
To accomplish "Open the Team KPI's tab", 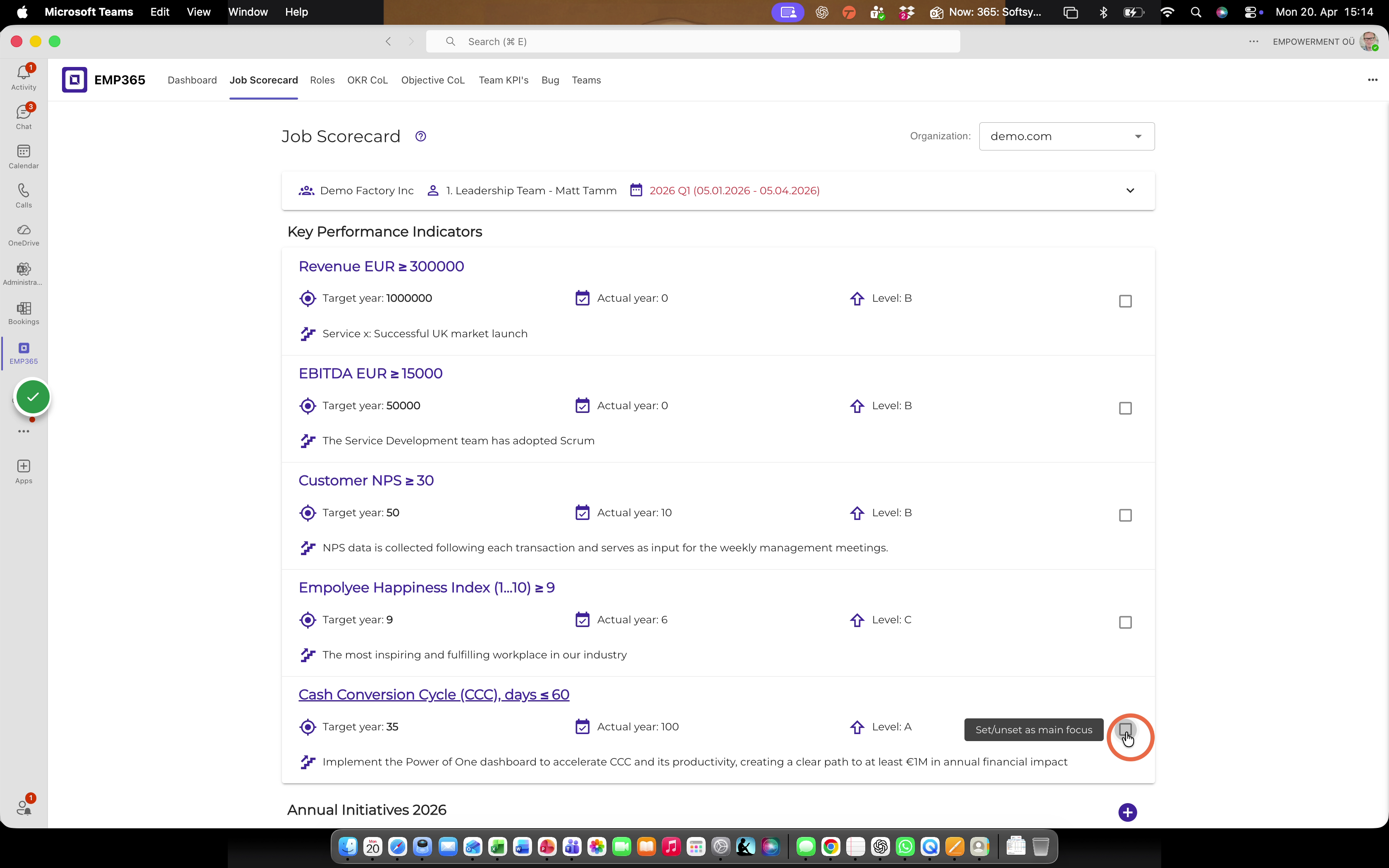I will click(x=504, y=80).
